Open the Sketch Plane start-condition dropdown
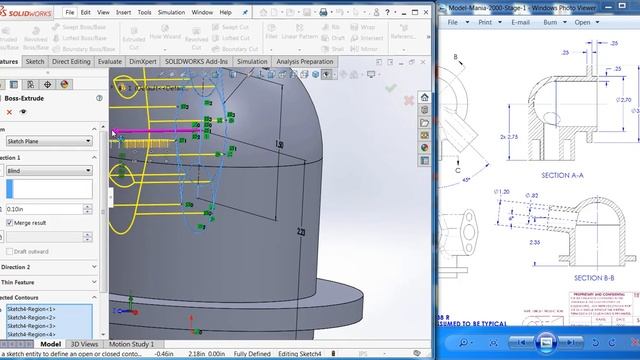 (x=49, y=141)
